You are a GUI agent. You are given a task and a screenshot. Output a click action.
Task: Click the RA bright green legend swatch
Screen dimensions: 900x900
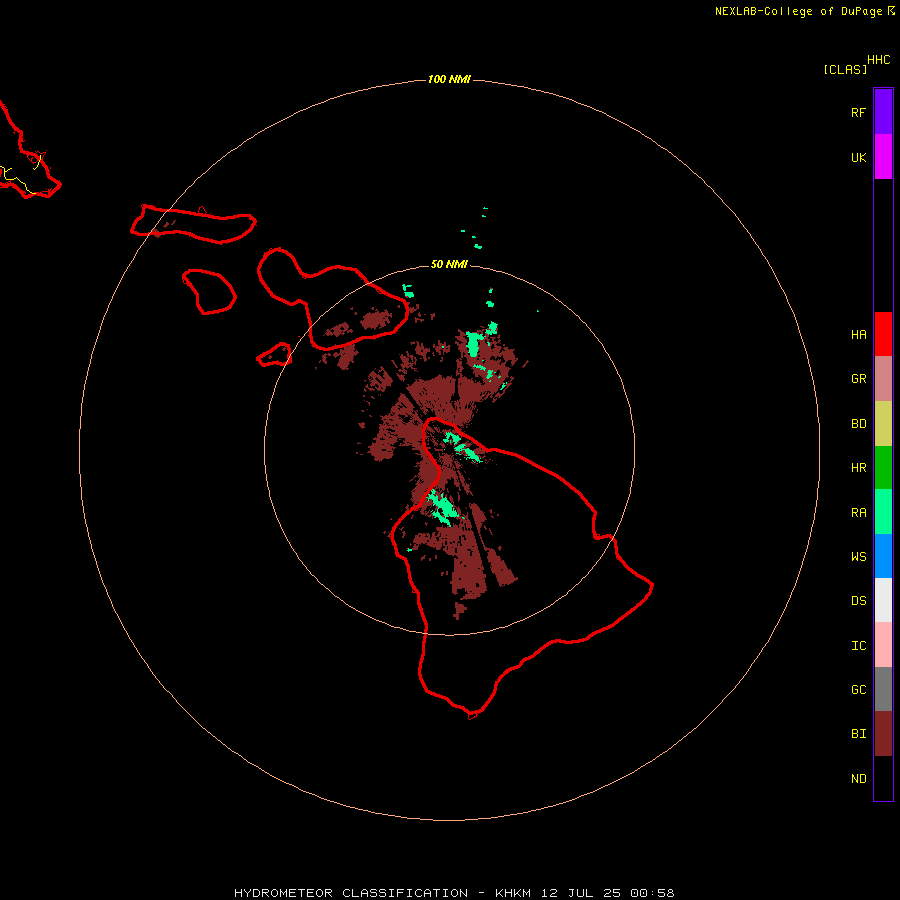click(883, 512)
